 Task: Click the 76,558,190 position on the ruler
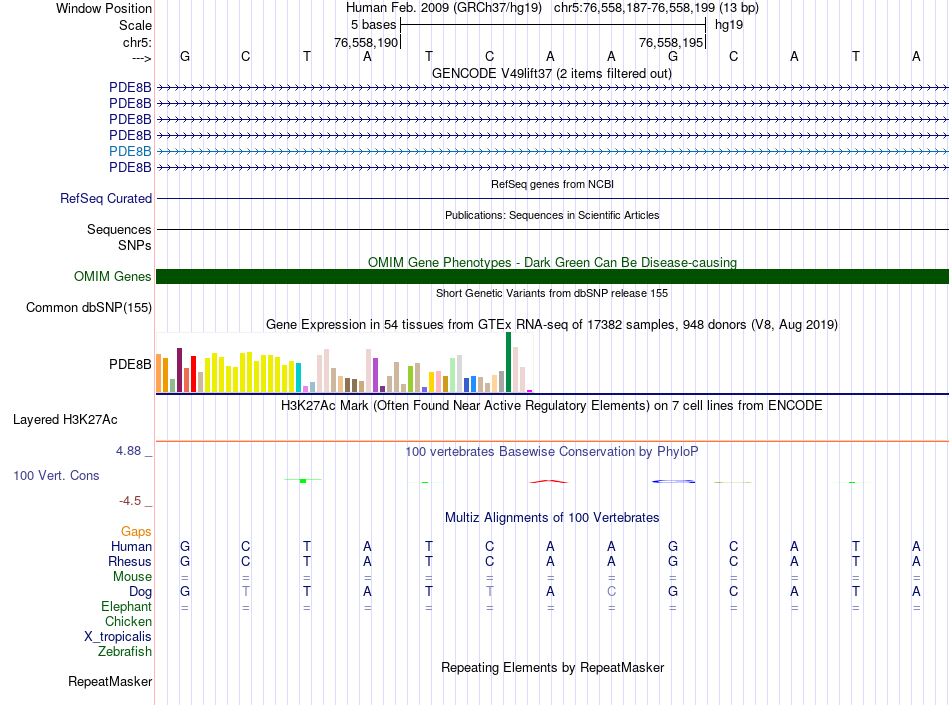(366, 43)
